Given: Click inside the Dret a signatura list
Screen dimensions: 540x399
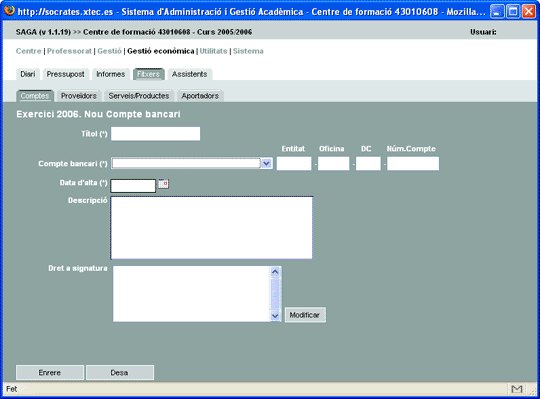Looking at the screenshot, I should pos(191,294).
